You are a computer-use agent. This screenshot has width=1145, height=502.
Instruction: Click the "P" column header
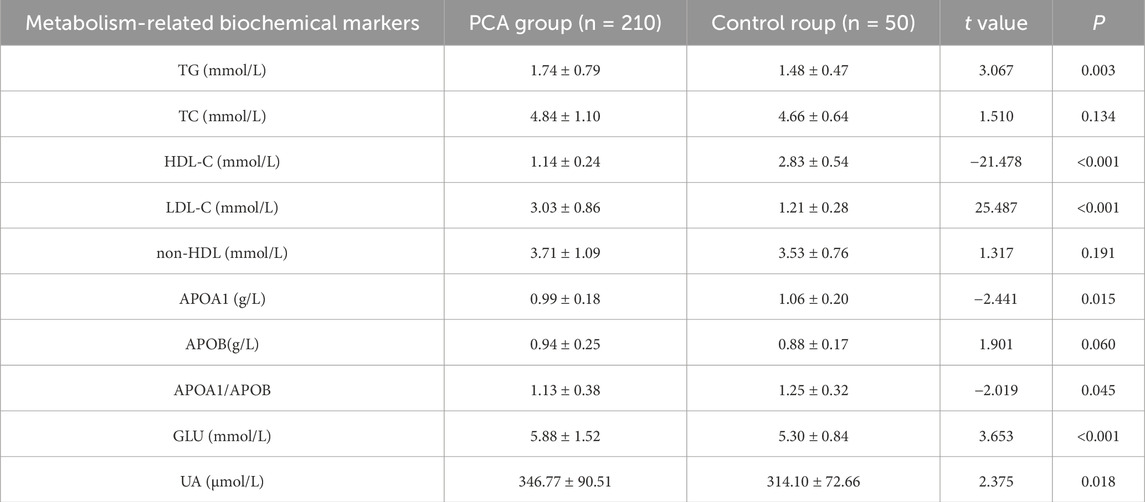coord(1098,22)
